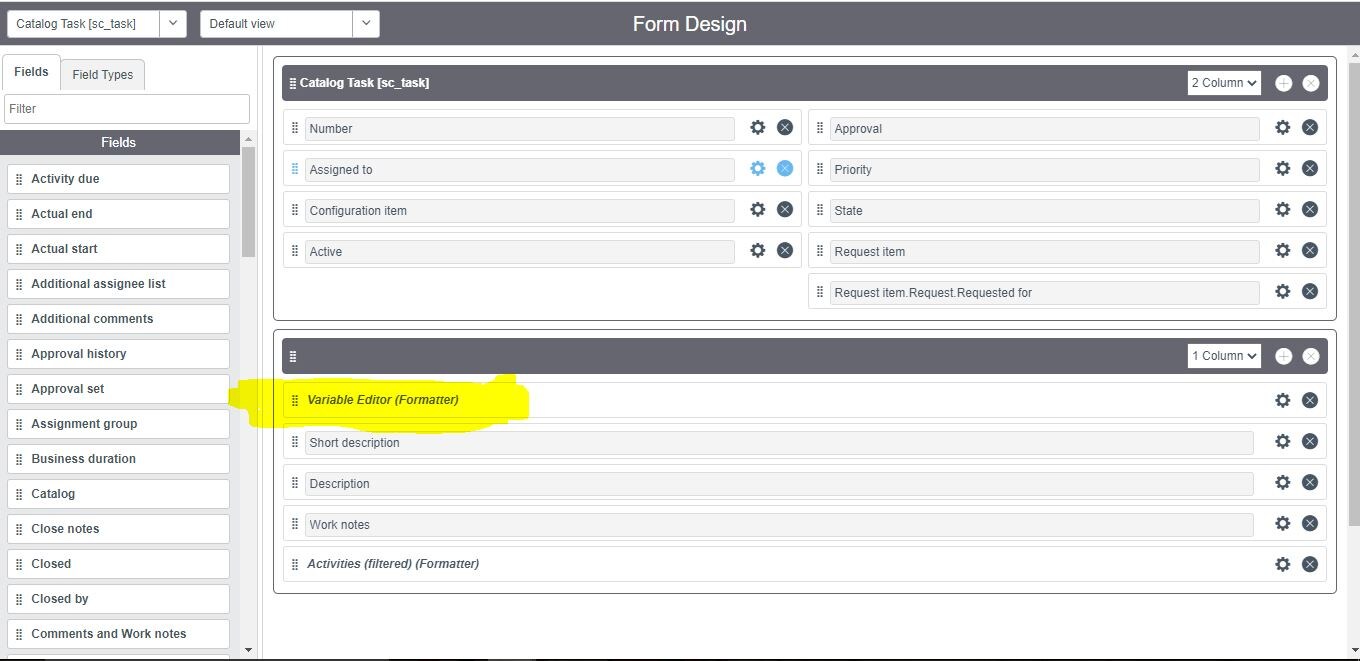
Task: Select the Approval set field item
Action: point(119,389)
